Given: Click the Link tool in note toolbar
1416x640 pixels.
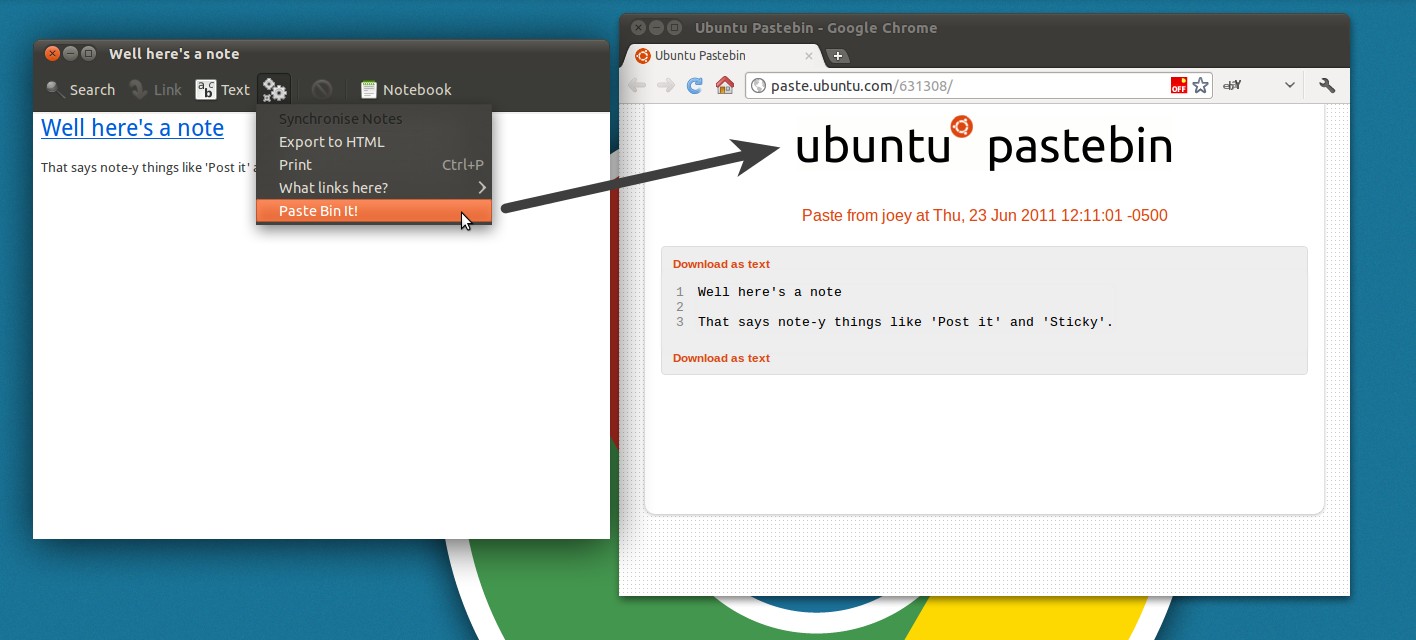Looking at the screenshot, I should click(x=155, y=90).
